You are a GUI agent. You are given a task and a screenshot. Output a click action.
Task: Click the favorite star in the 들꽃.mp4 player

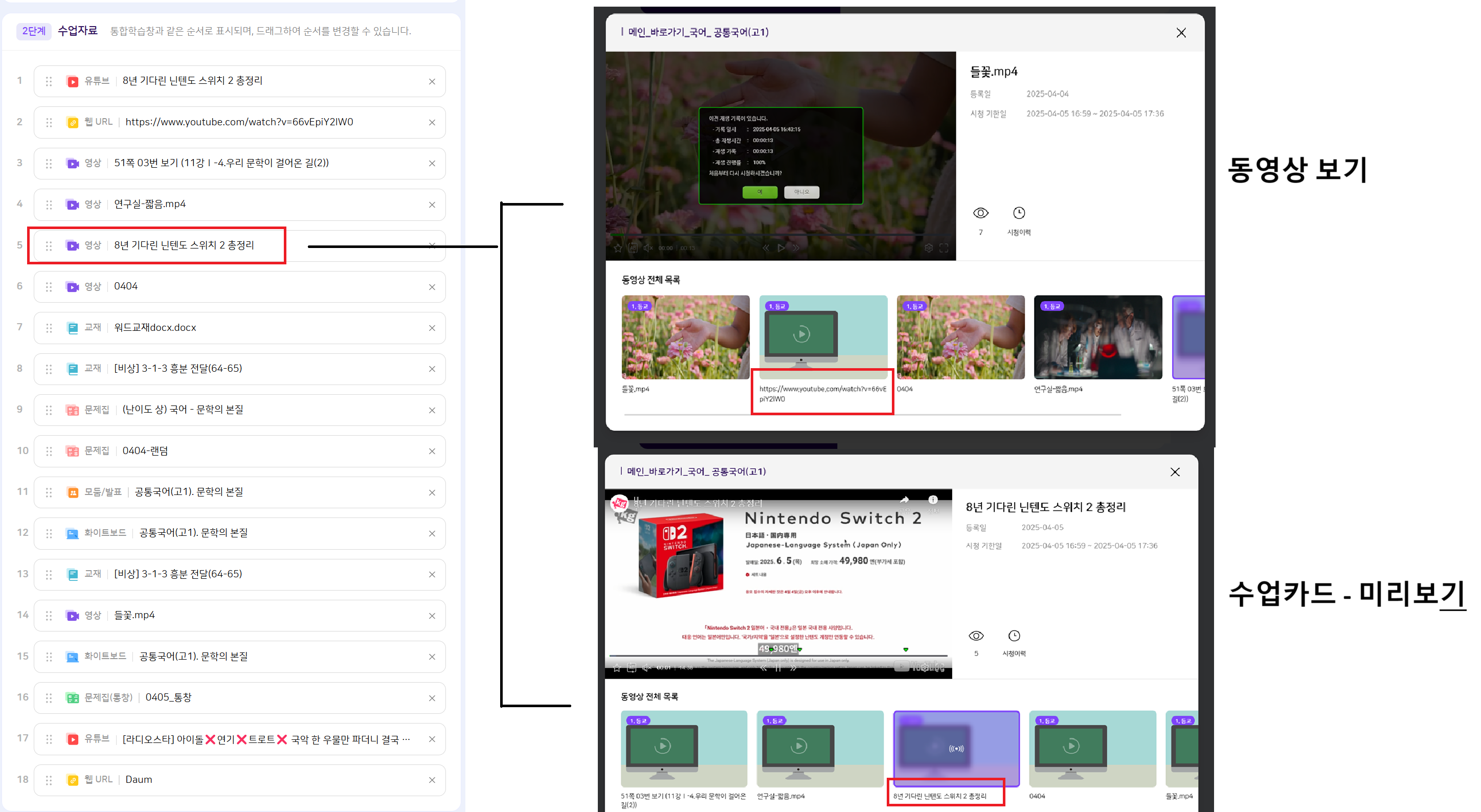[x=617, y=249]
